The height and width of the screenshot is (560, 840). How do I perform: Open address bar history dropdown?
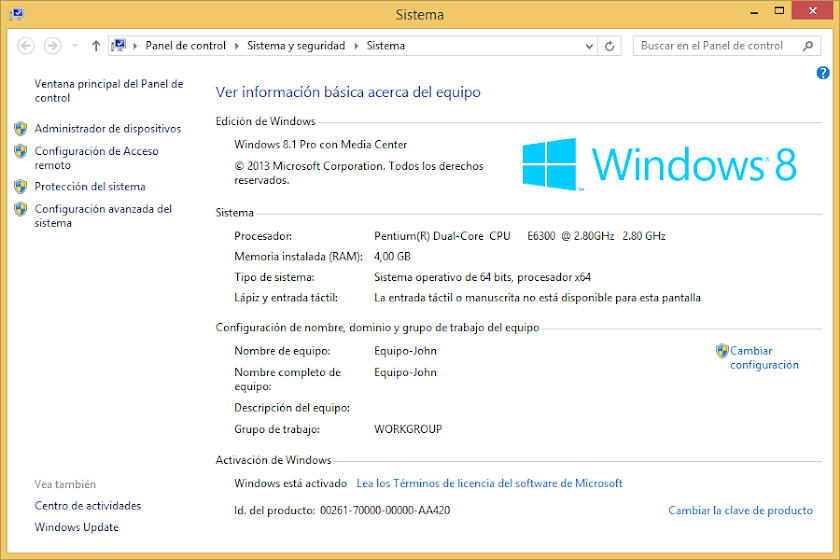(589, 46)
